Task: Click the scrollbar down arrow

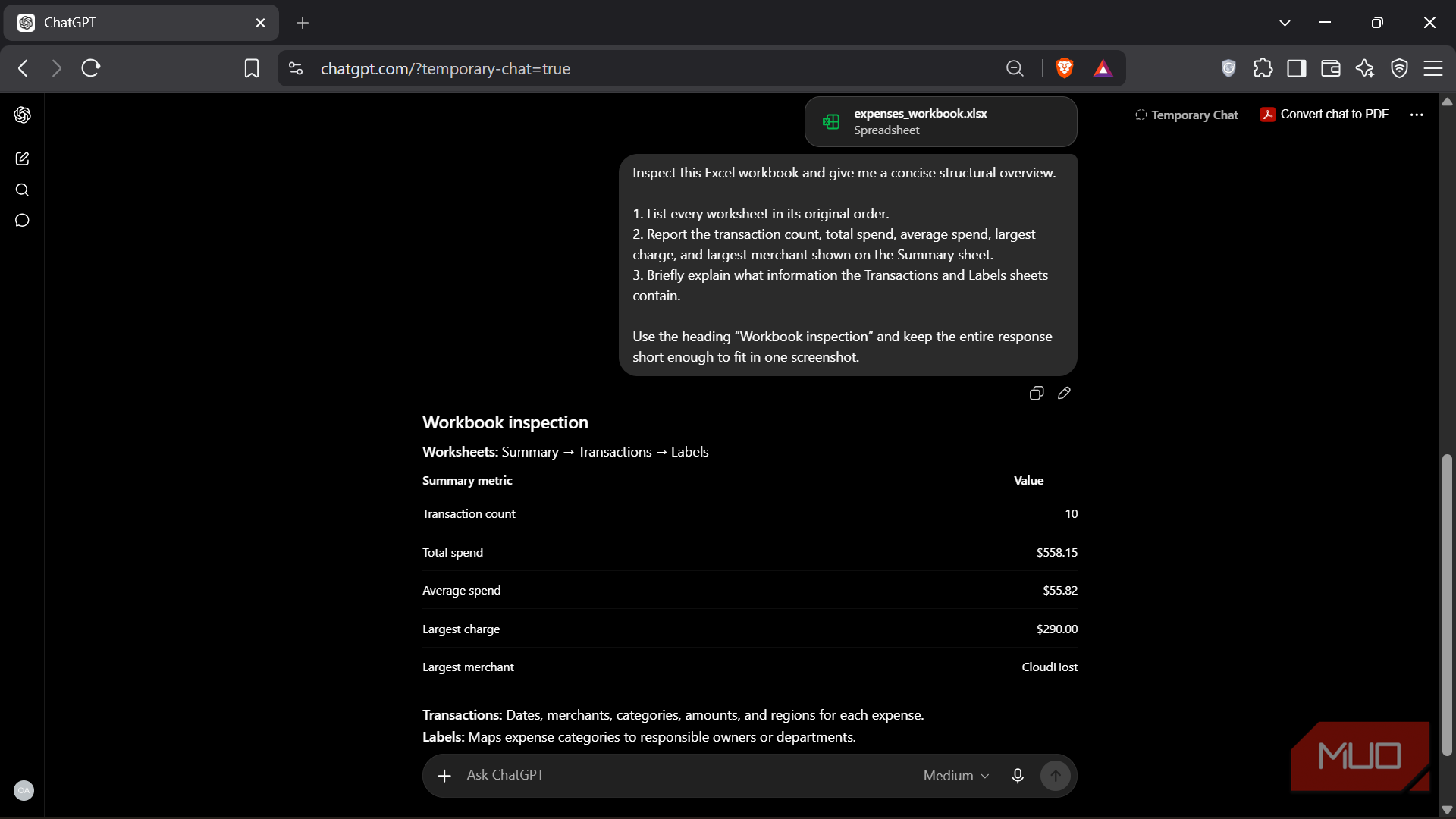Action: [1447, 810]
